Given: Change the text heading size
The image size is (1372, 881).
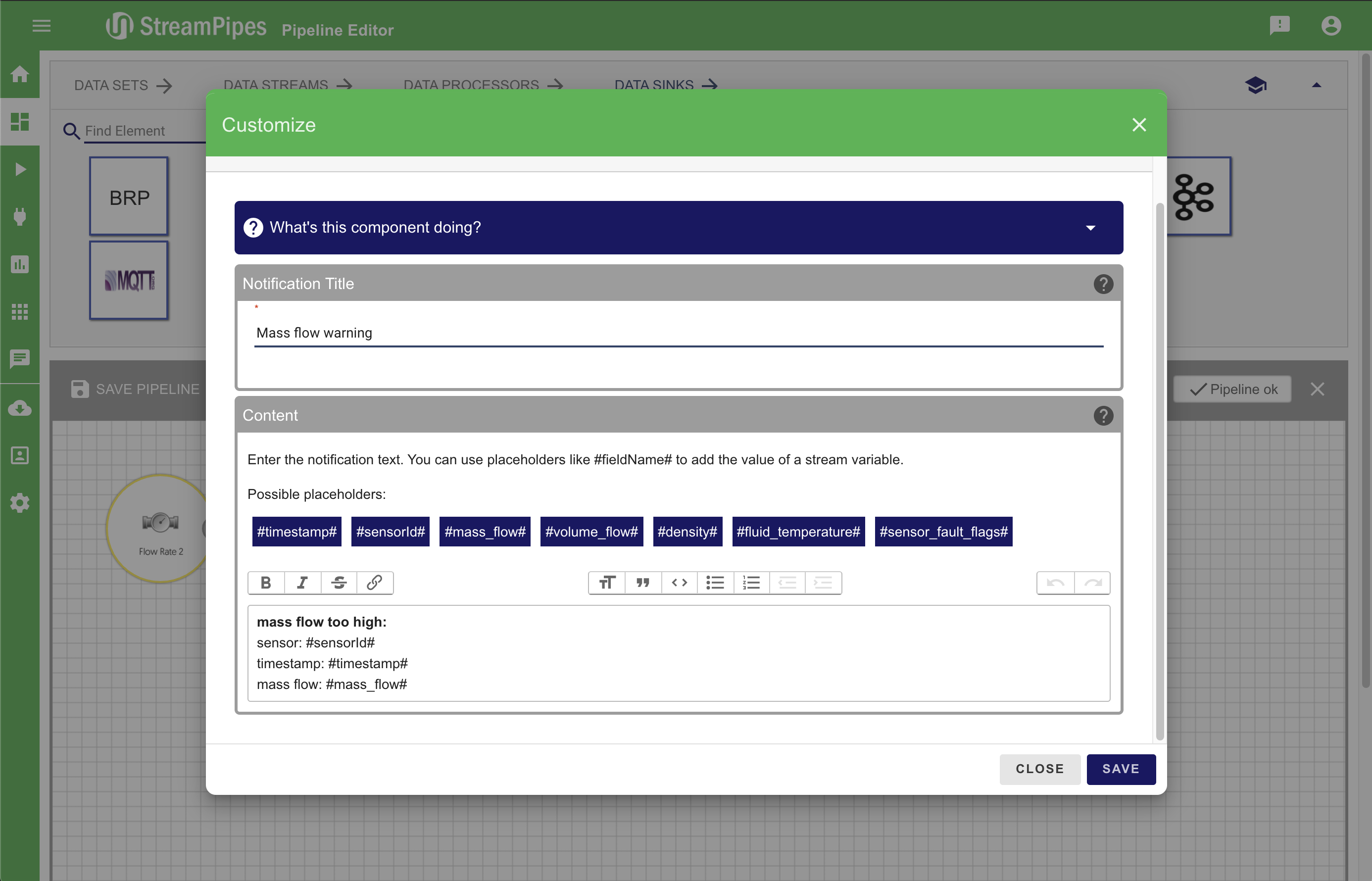Looking at the screenshot, I should coord(607,583).
